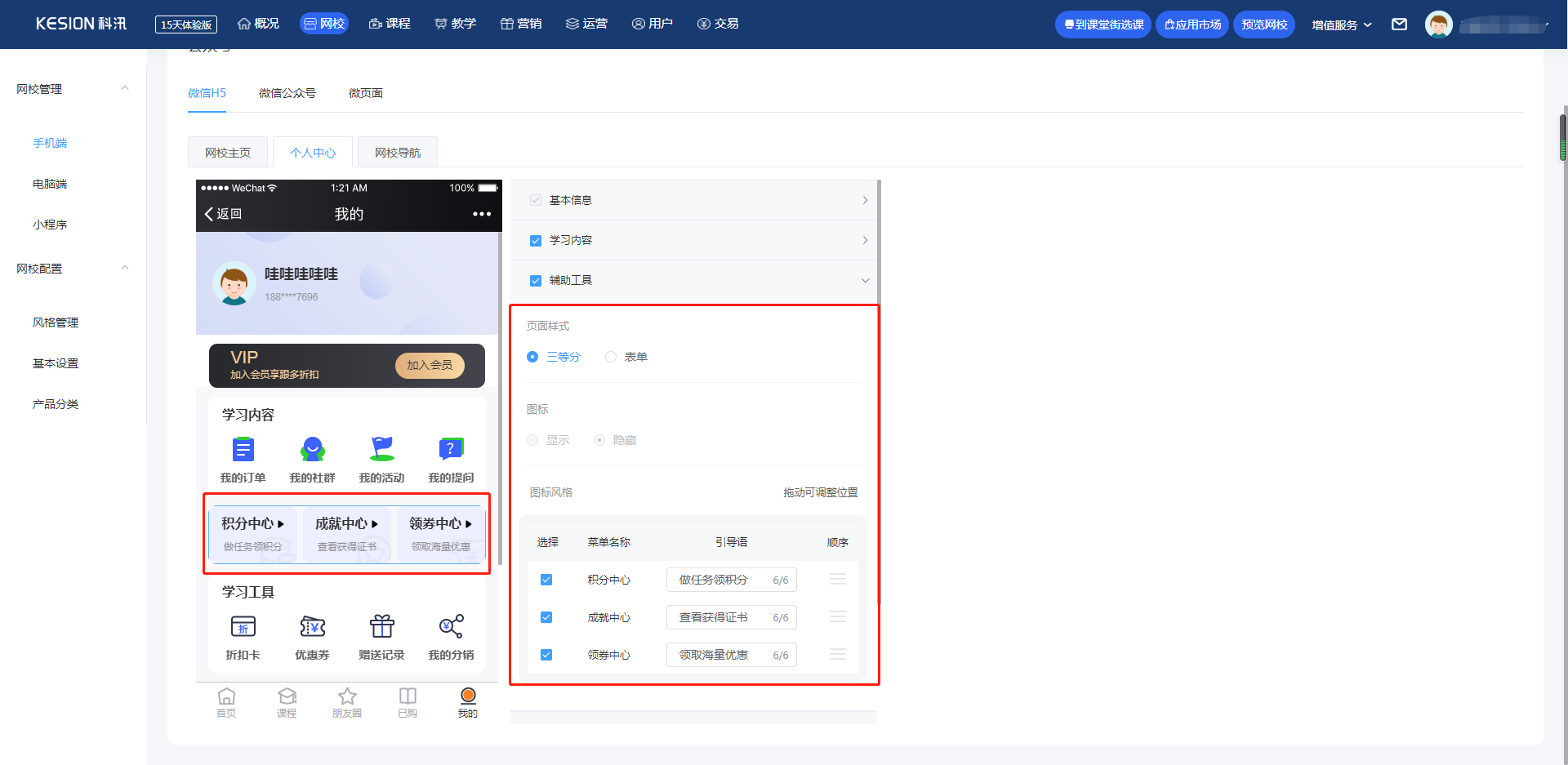Tap the 我的社群 icon in preview

(x=312, y=450)
